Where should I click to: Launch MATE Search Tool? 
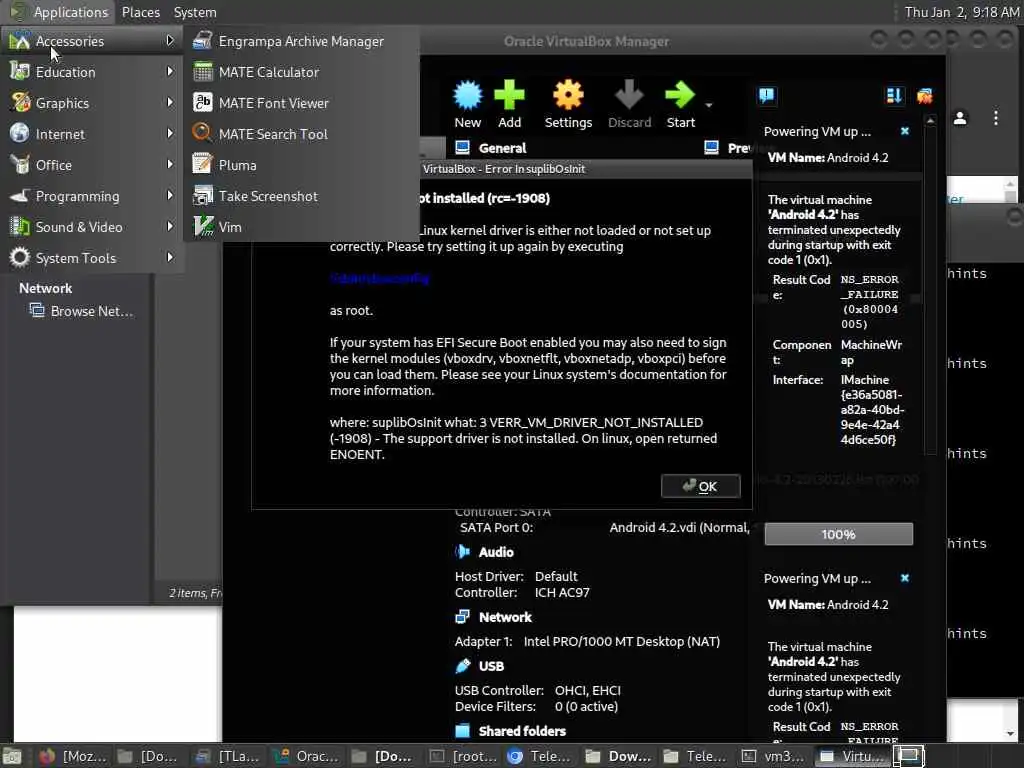(x=302, y=134)
